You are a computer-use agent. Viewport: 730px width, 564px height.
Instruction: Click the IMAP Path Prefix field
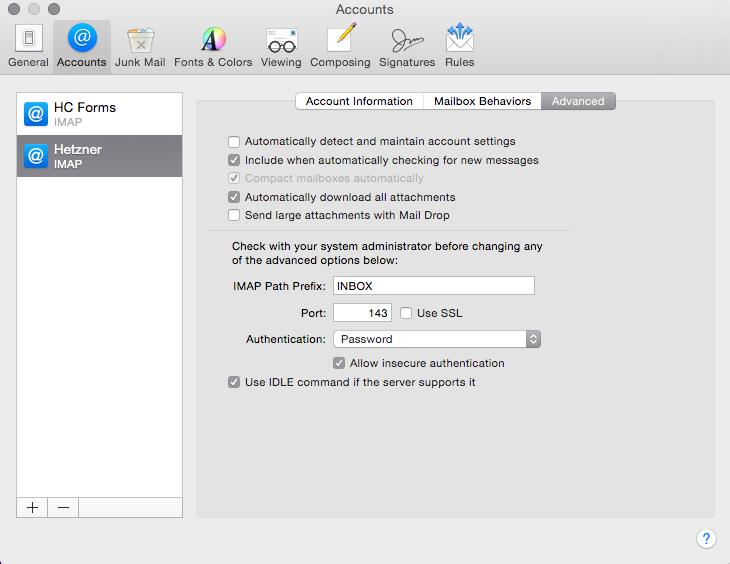coord(434,285)
